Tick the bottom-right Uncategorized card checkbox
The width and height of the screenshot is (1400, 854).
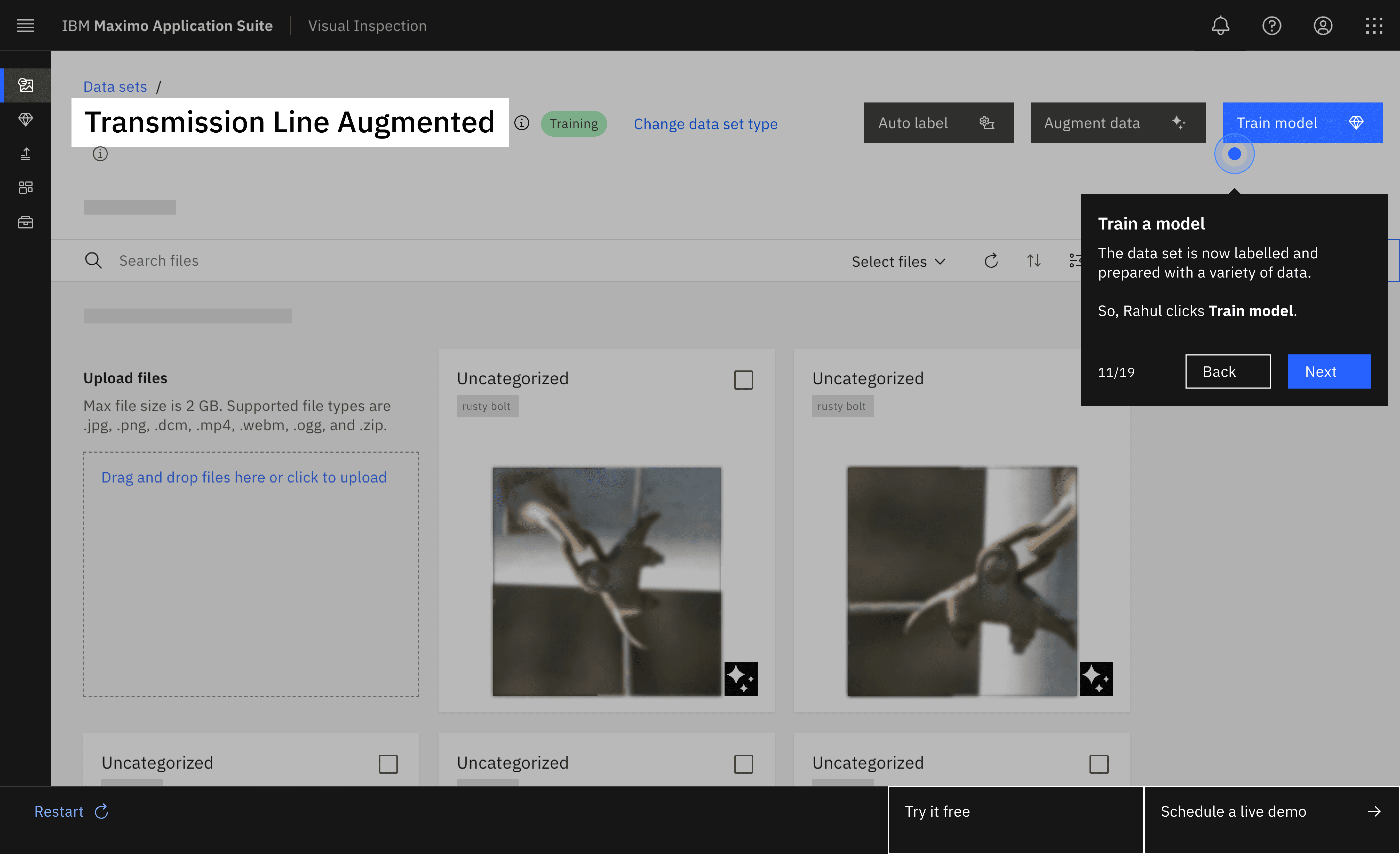click(x=1098, y=764)
